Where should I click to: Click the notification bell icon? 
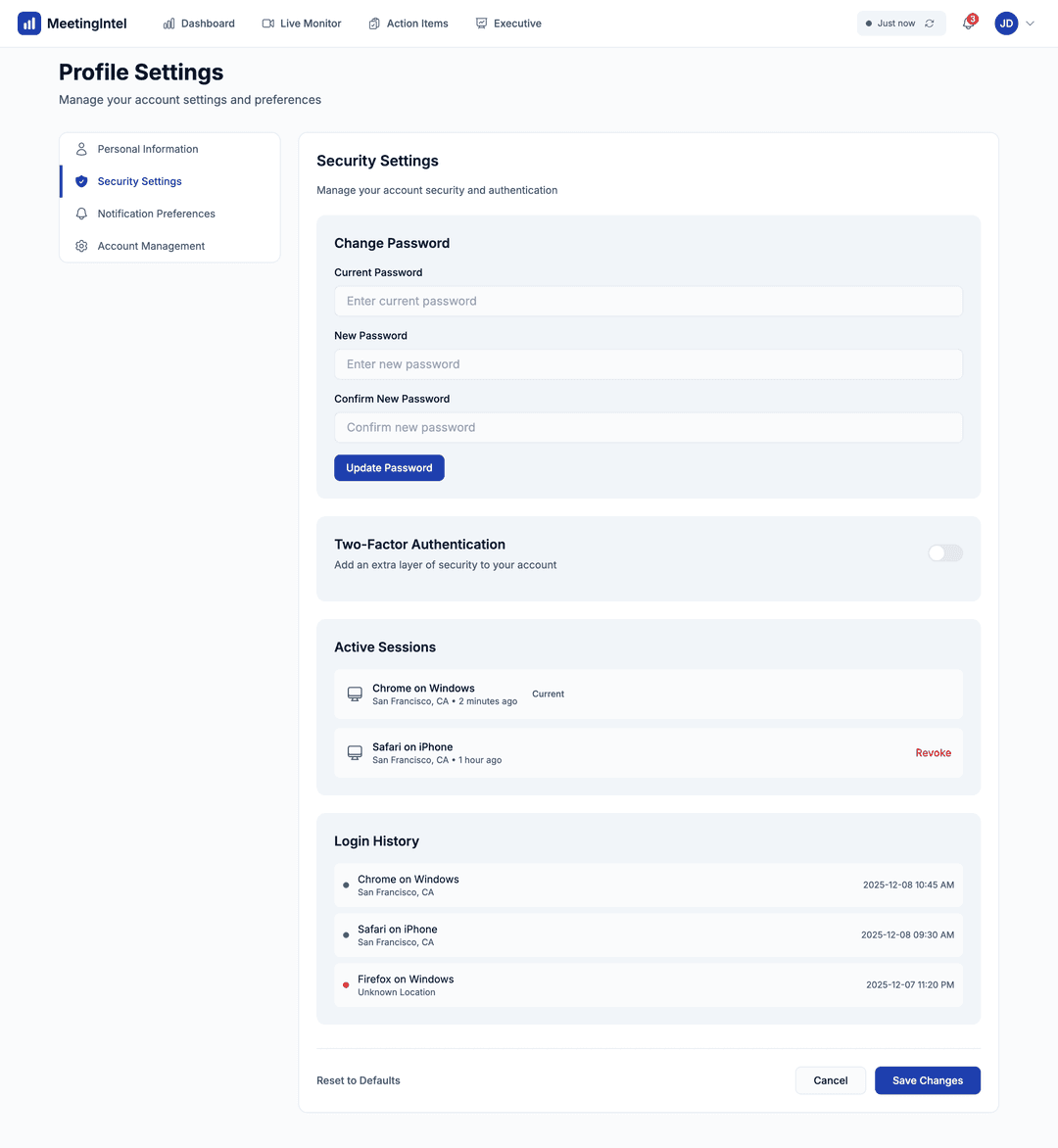[968, 24]
